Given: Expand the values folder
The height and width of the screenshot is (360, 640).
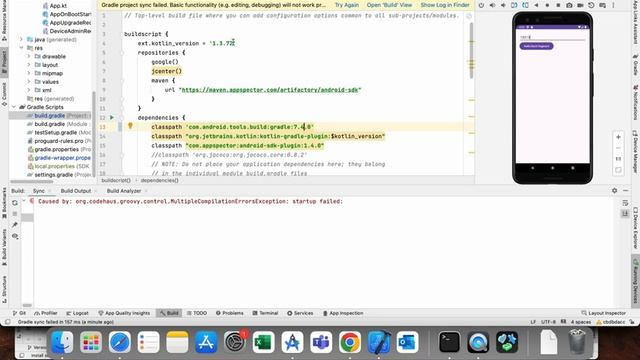Looking at the screenshot, I should 29,82.
